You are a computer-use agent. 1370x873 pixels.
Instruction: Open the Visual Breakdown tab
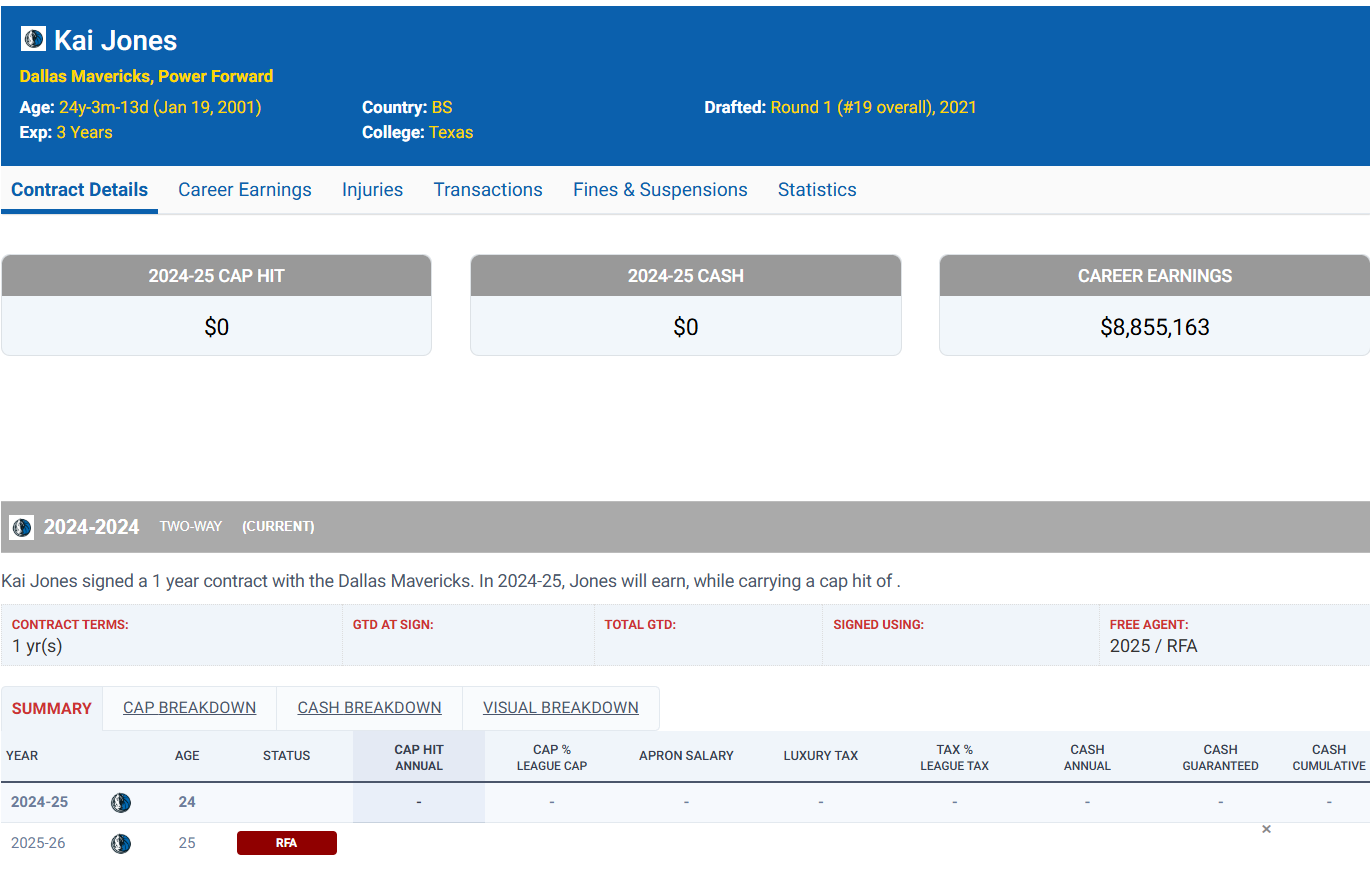(x=561, y=708)
